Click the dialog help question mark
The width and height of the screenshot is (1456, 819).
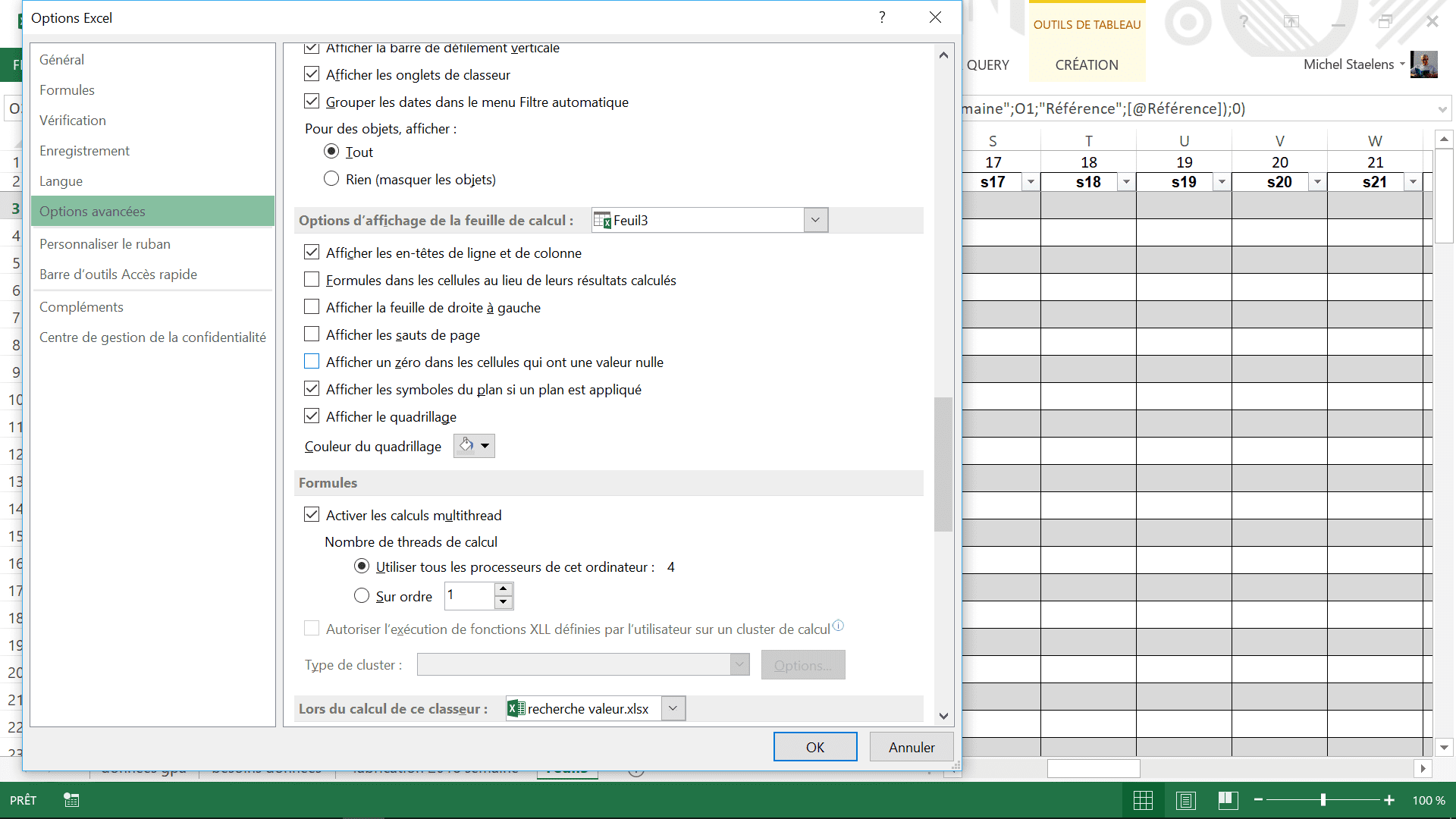[882, 17]
